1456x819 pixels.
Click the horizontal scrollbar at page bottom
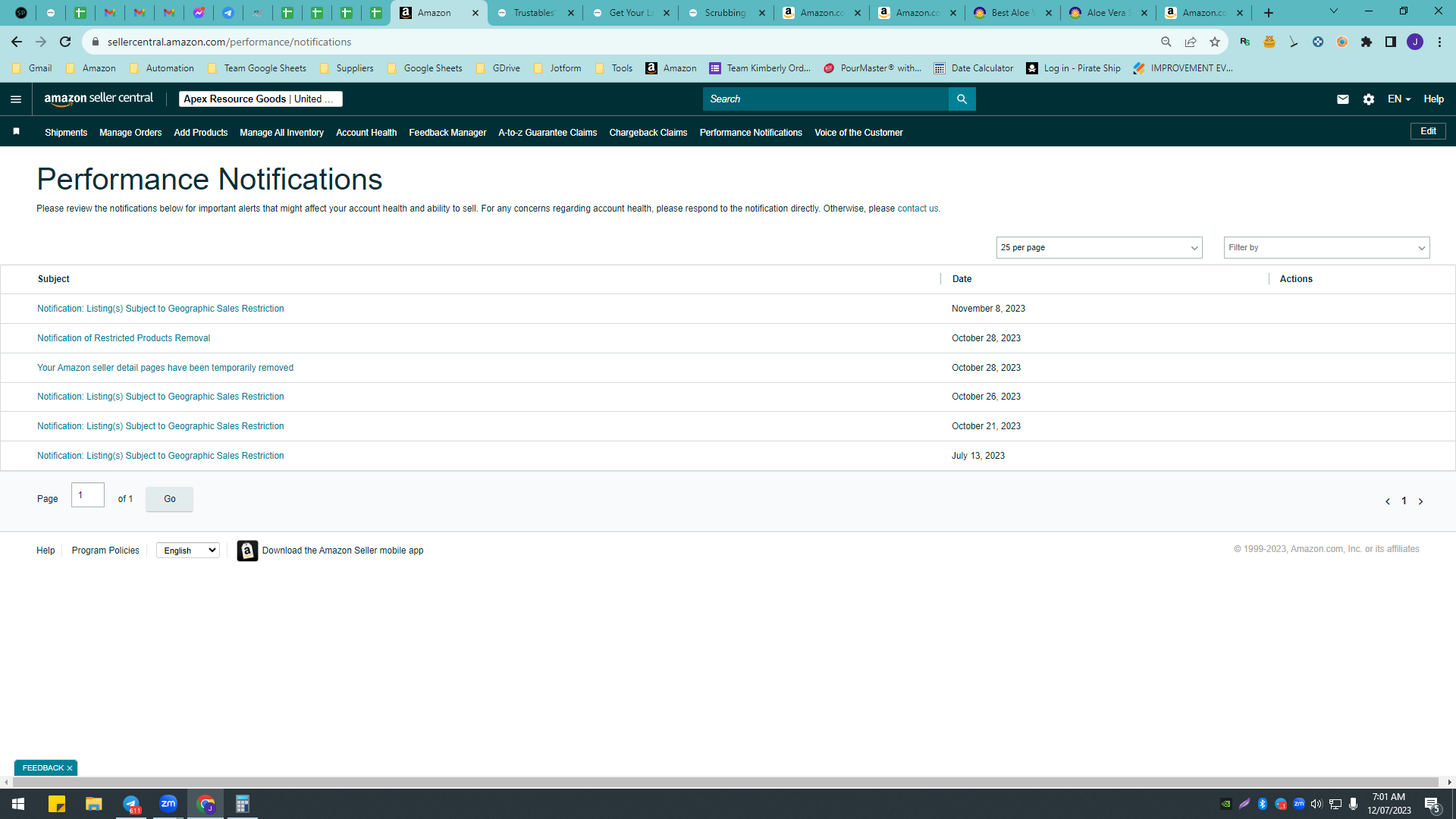(724, 782)
